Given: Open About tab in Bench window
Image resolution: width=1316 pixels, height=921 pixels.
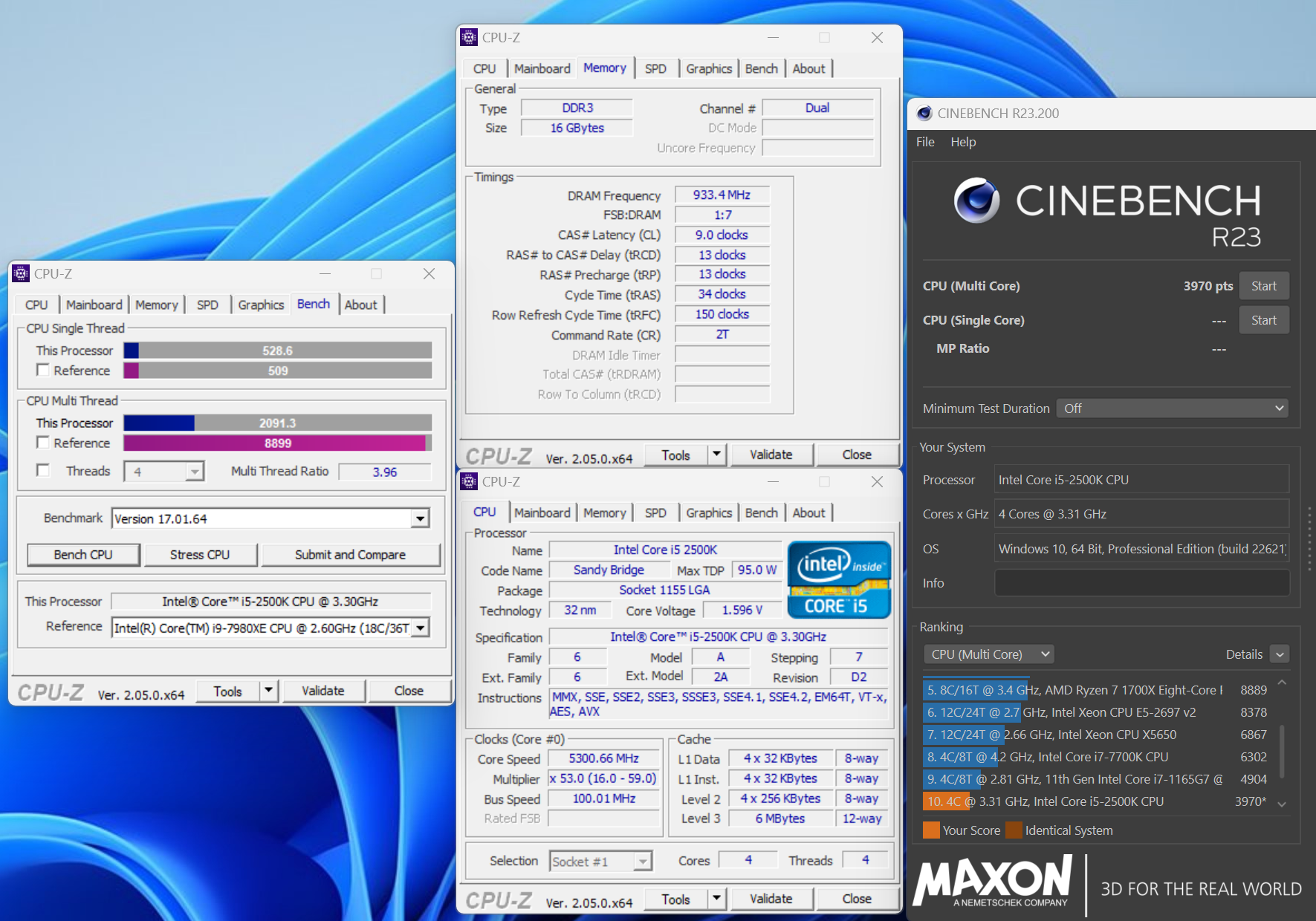Looking at the screenshot, I should 361,305.
